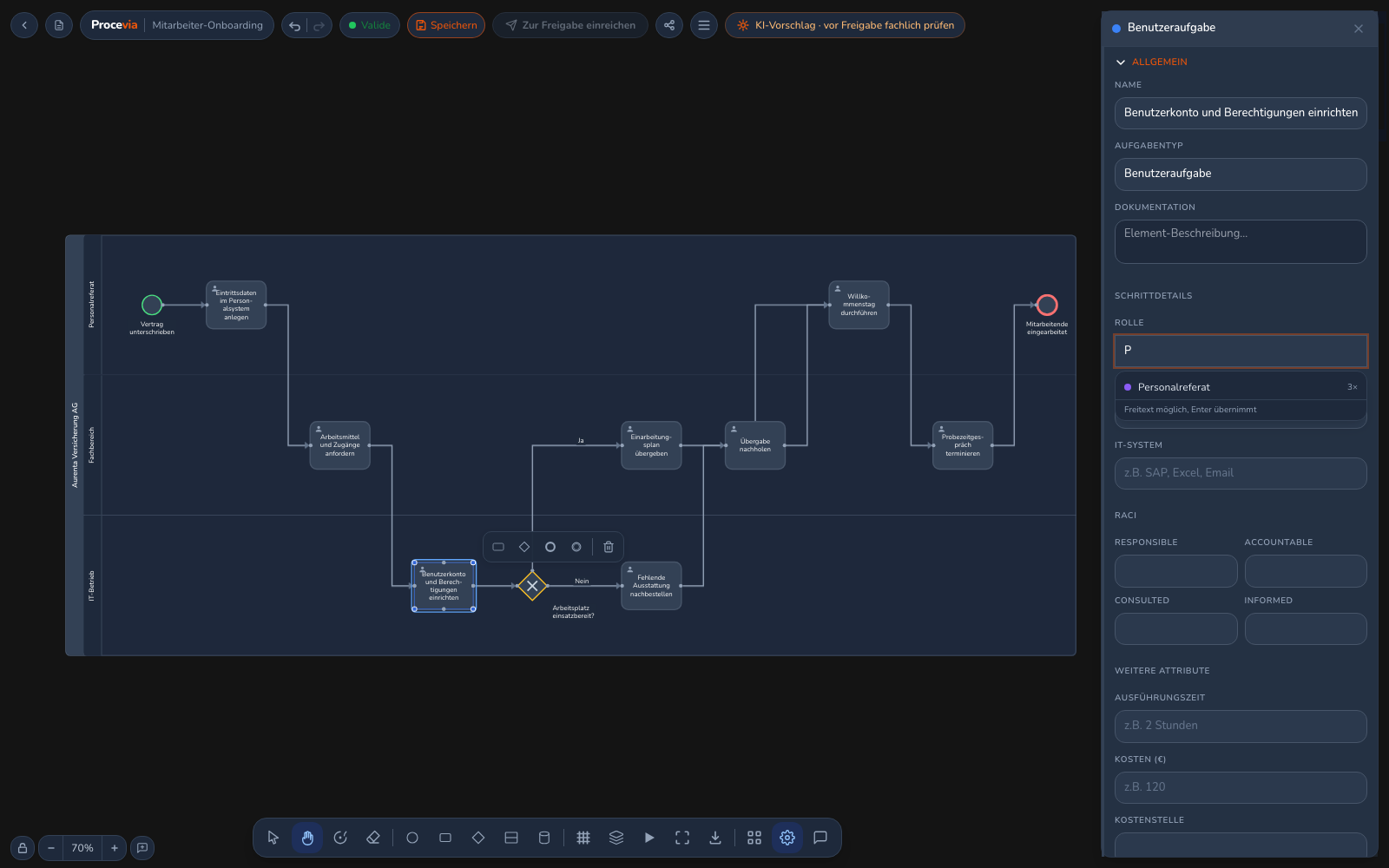The image size is (1389, 868).
Task: Lock the canvas with padlock icon
Action: (x=23, y=848)
